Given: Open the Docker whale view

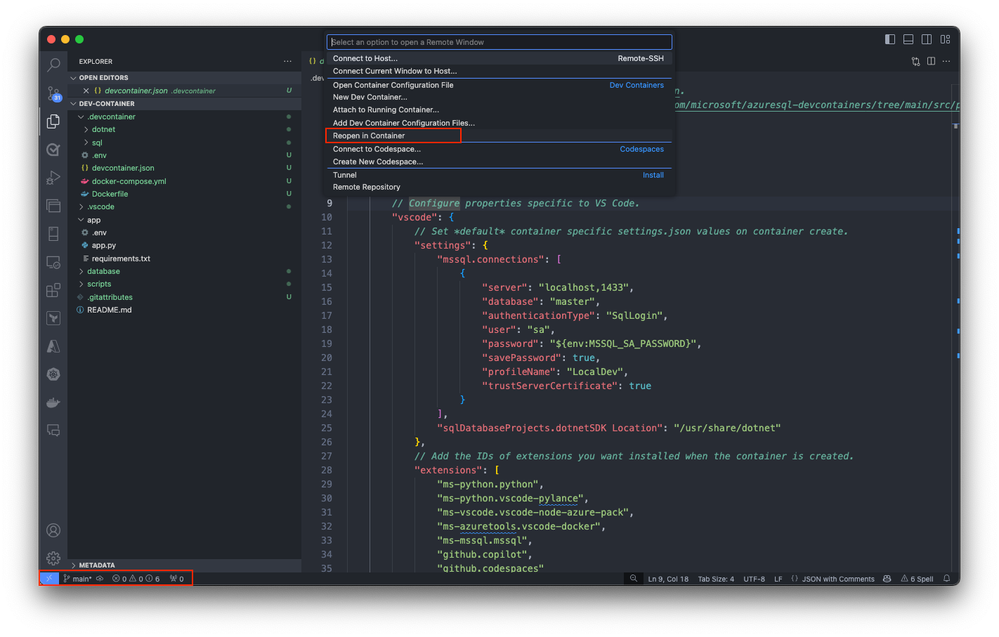Looking at the screenshot, I should pyautogui.click(x=54, y=403).
